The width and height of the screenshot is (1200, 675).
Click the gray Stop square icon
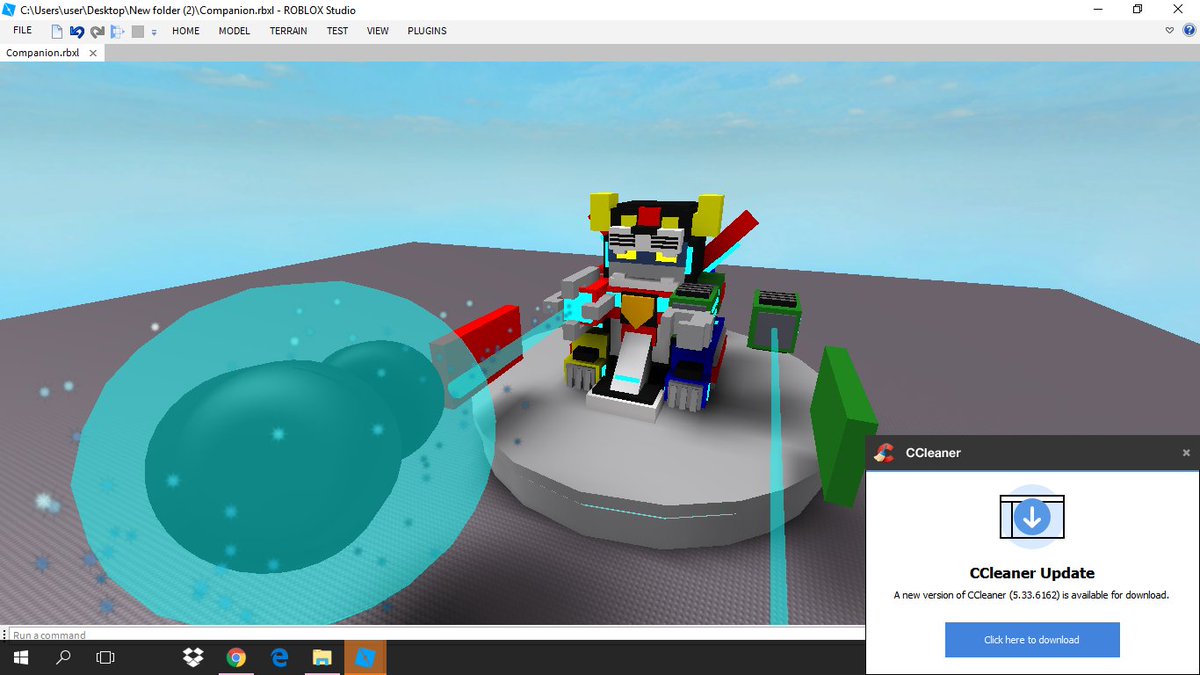tap(138, 31)
